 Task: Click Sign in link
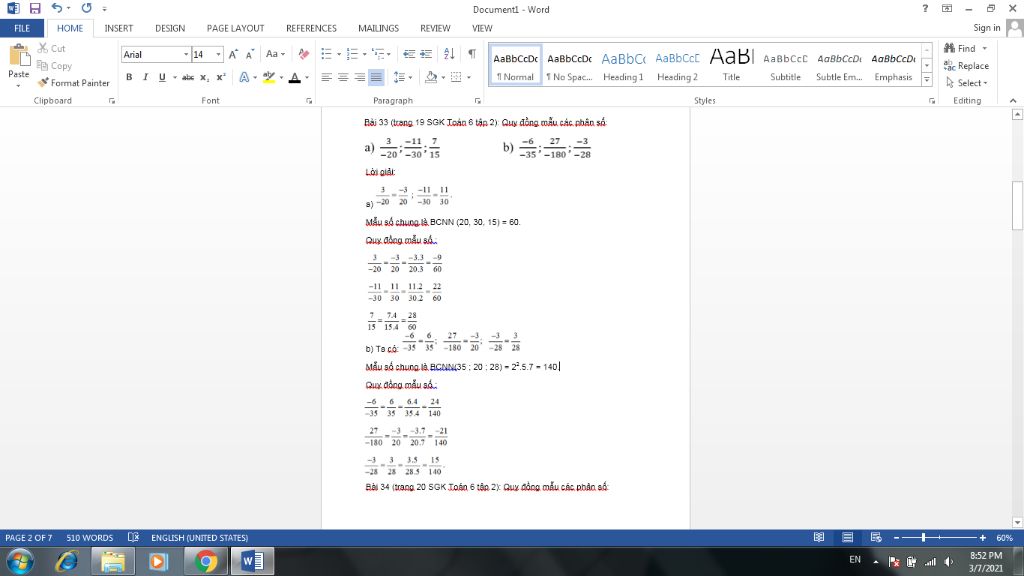[986, 27]
